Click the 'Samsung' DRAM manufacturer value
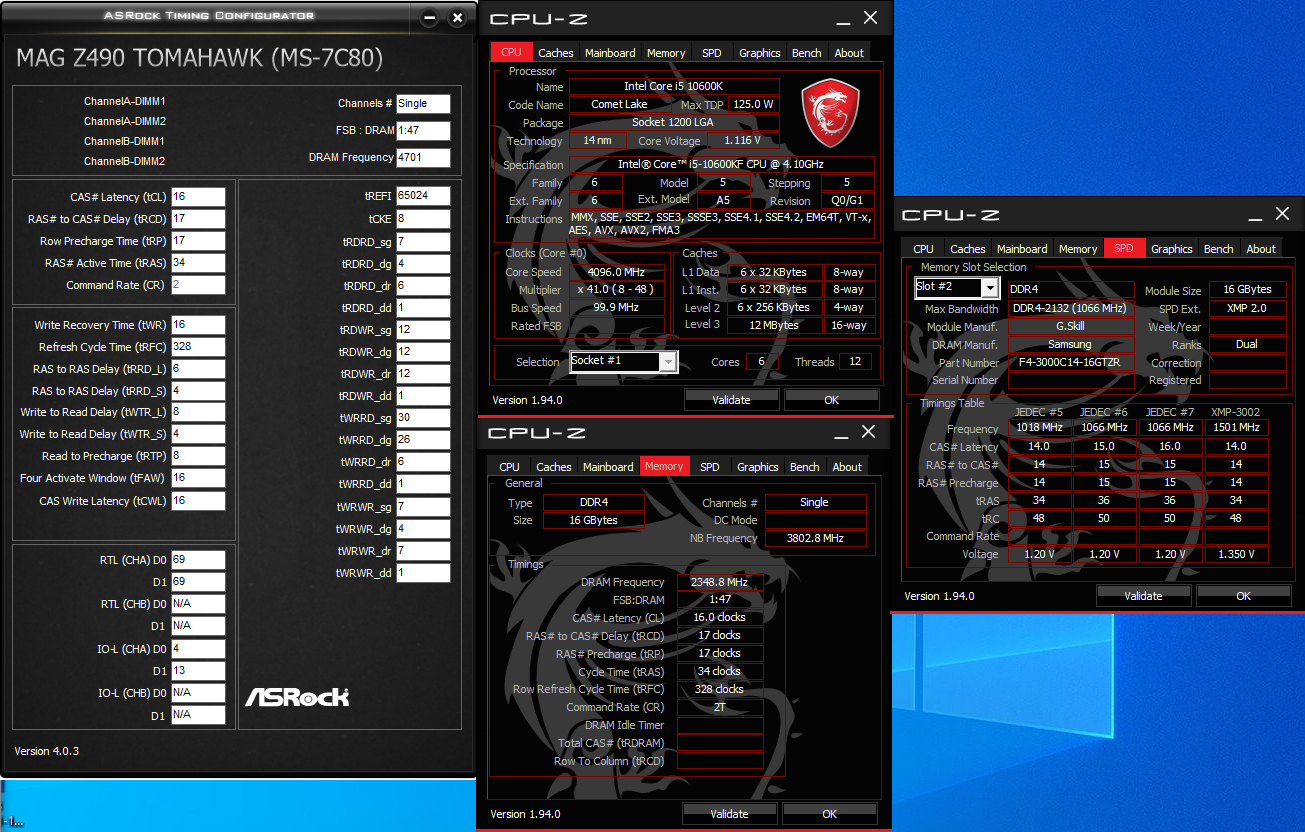Viewport: 1305px width, 832px height. pyautogui.click(x=1071, y=345)
